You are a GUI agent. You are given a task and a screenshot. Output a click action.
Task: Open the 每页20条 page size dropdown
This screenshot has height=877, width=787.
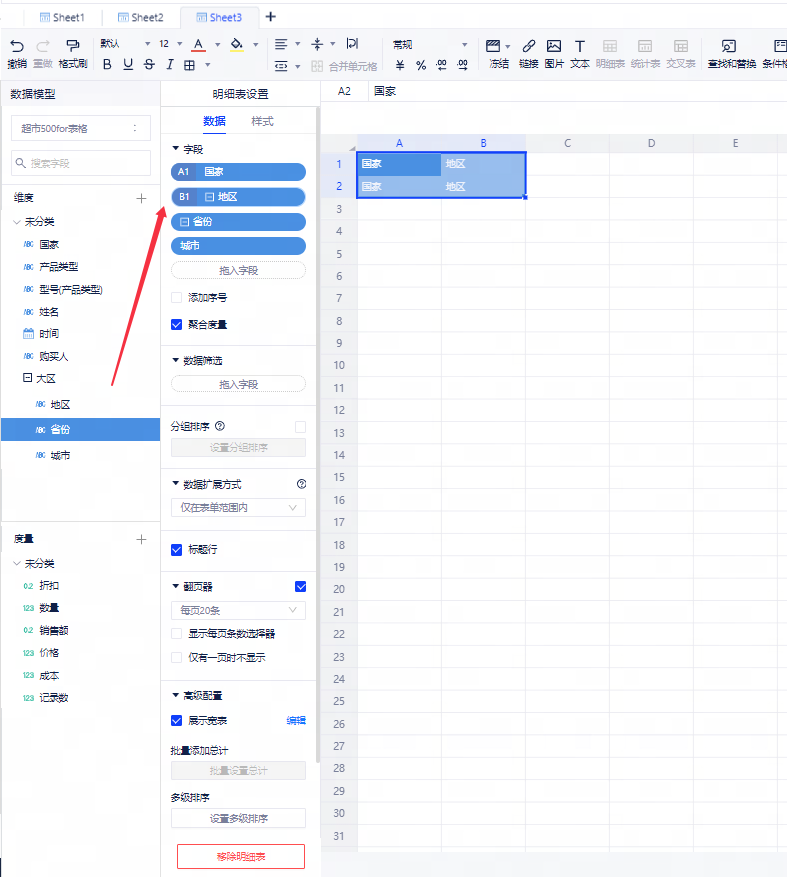coord(238,610)
